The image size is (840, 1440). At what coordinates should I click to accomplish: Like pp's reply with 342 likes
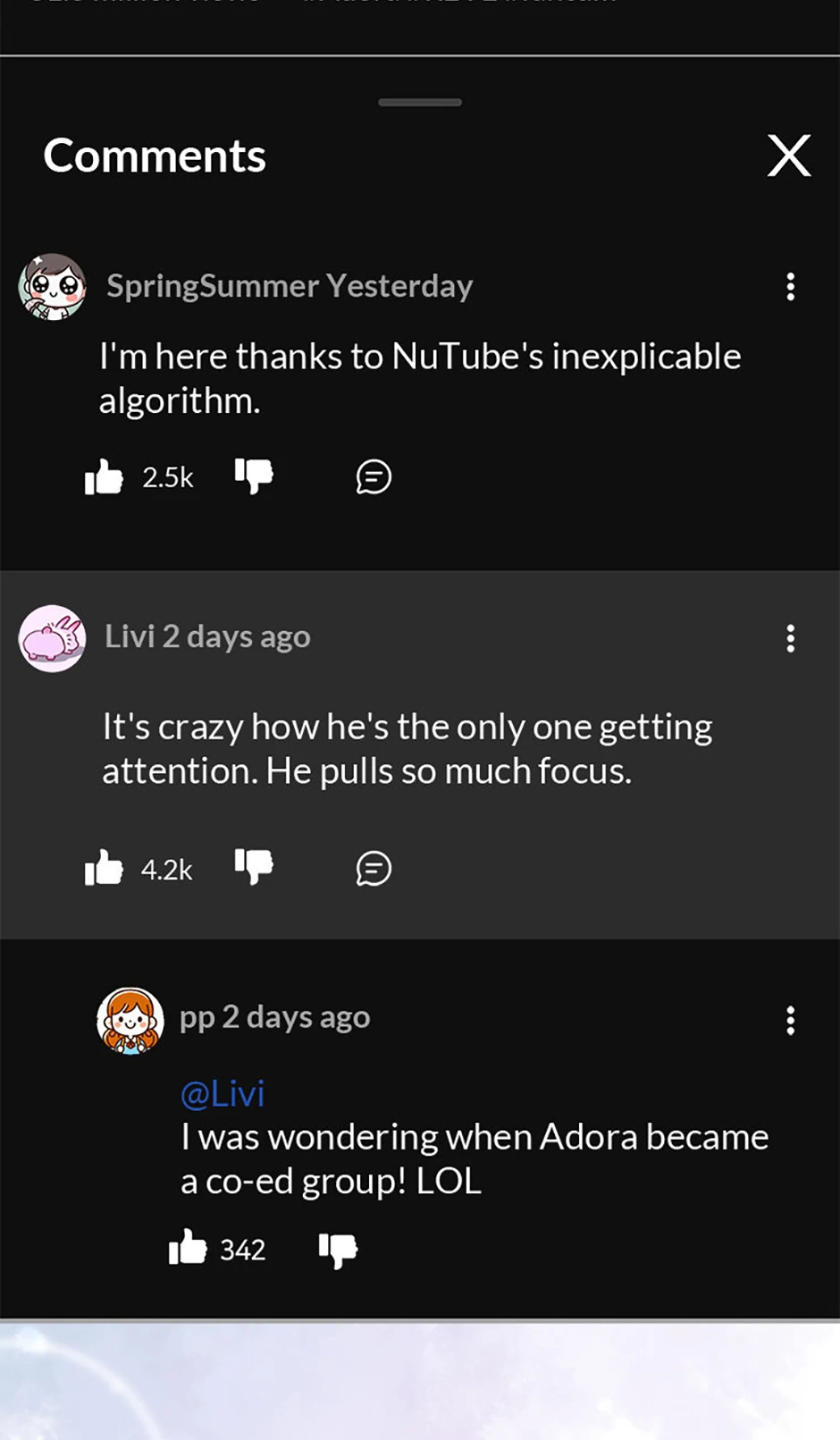[188, 1248]
